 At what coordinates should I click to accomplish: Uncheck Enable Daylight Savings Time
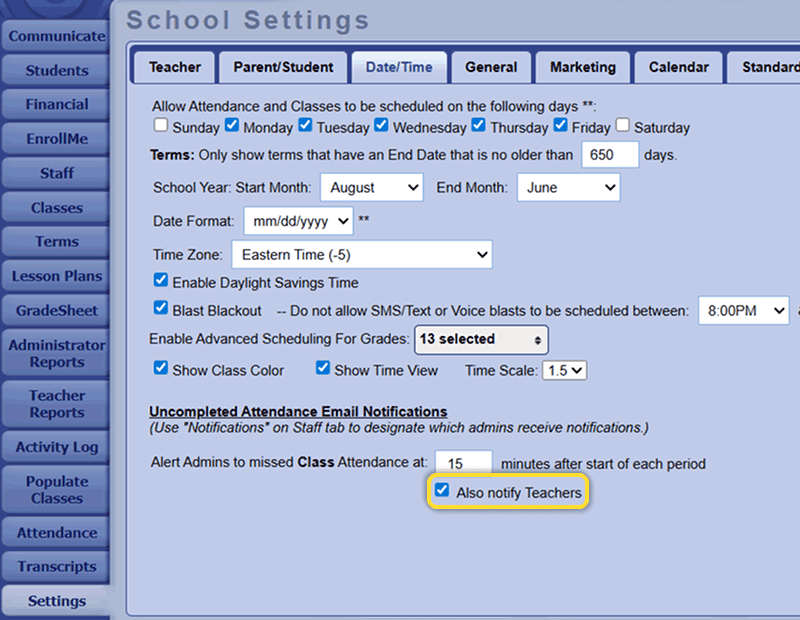(x=161, y=281)
